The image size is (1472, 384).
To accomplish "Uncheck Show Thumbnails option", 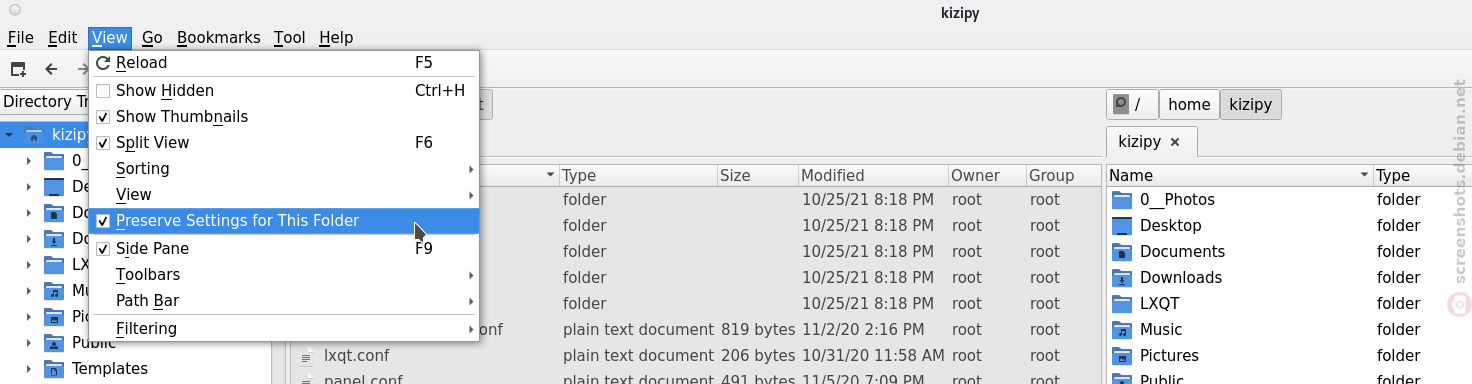I will click(x=103, y=117).
